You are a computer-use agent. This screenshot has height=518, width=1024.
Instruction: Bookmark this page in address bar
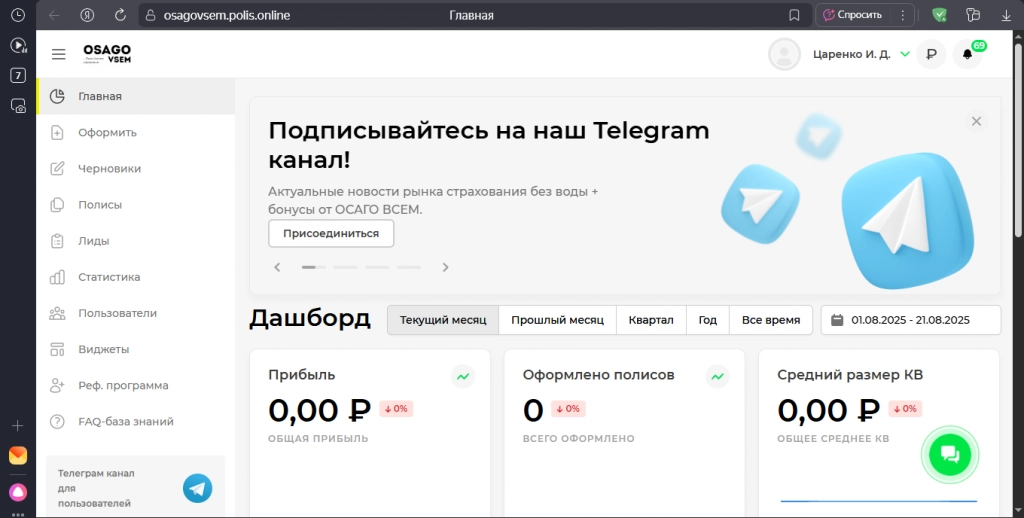click(x=794, y=15)
